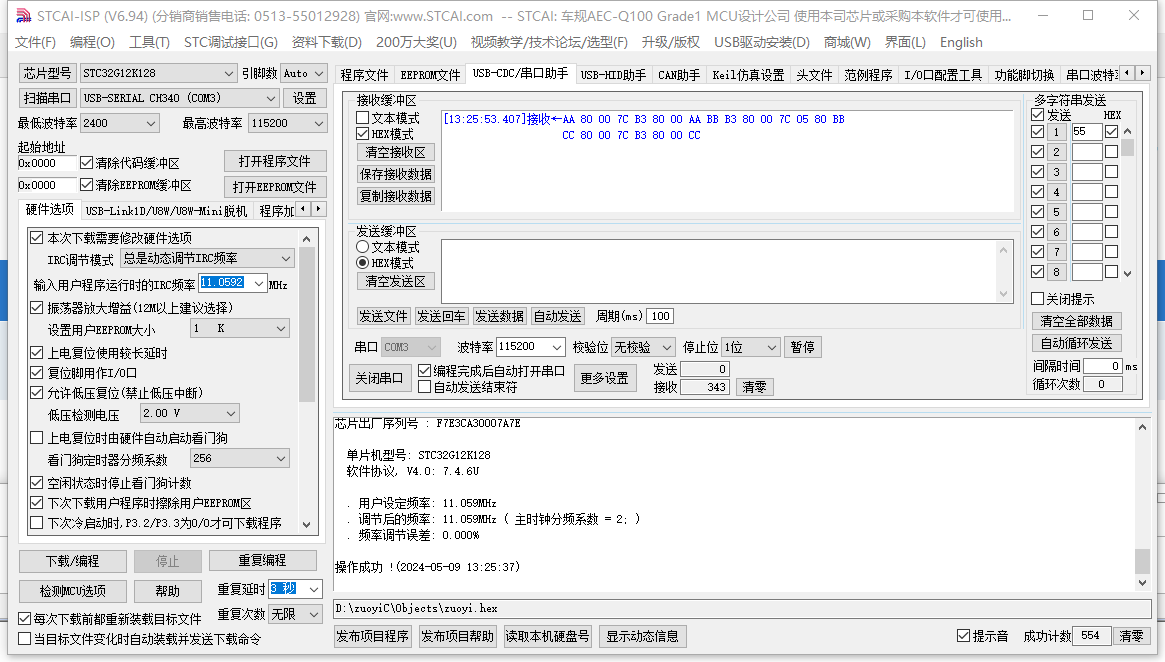Expand pin count Auto dropdown
This screenshot has height=662, width=1165.
[319, 73]
